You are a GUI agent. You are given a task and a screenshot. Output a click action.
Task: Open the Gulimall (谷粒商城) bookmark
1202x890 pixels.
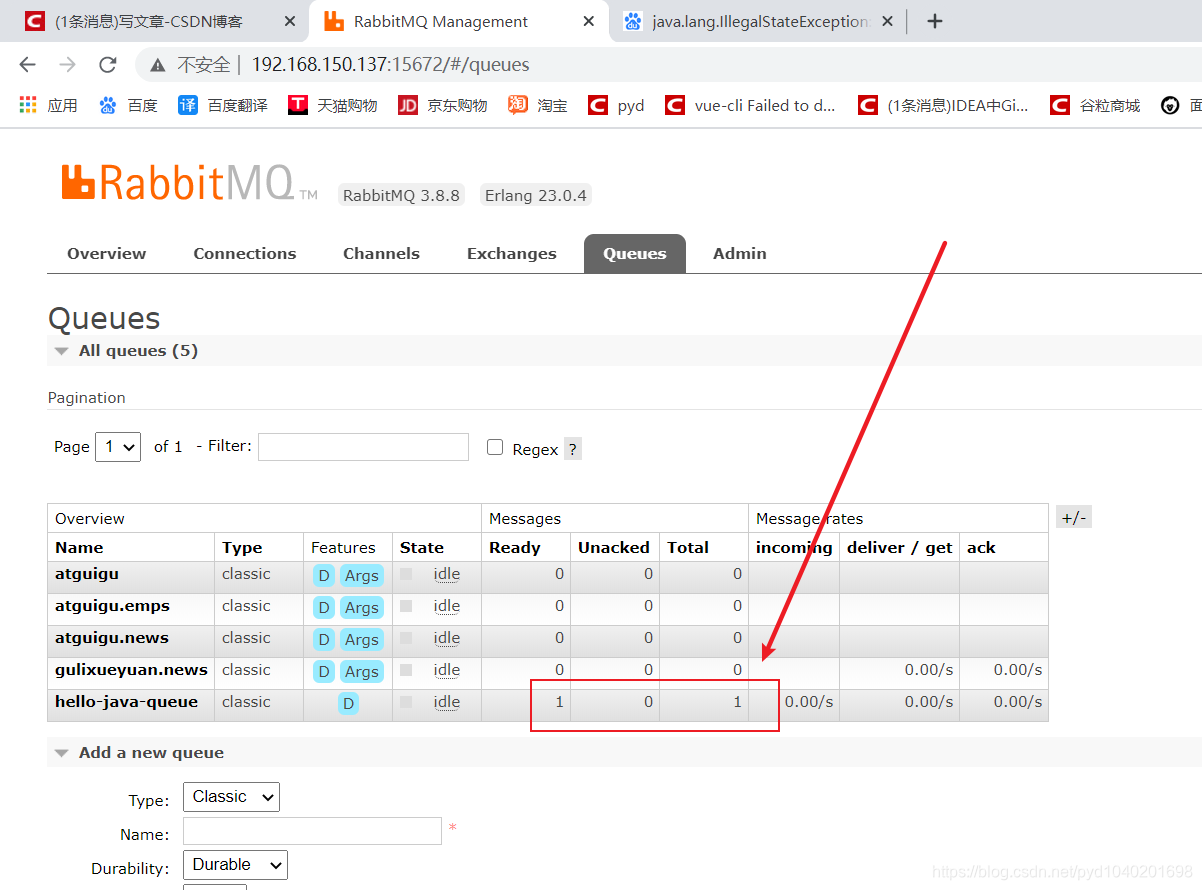(x=1095, y=105)
